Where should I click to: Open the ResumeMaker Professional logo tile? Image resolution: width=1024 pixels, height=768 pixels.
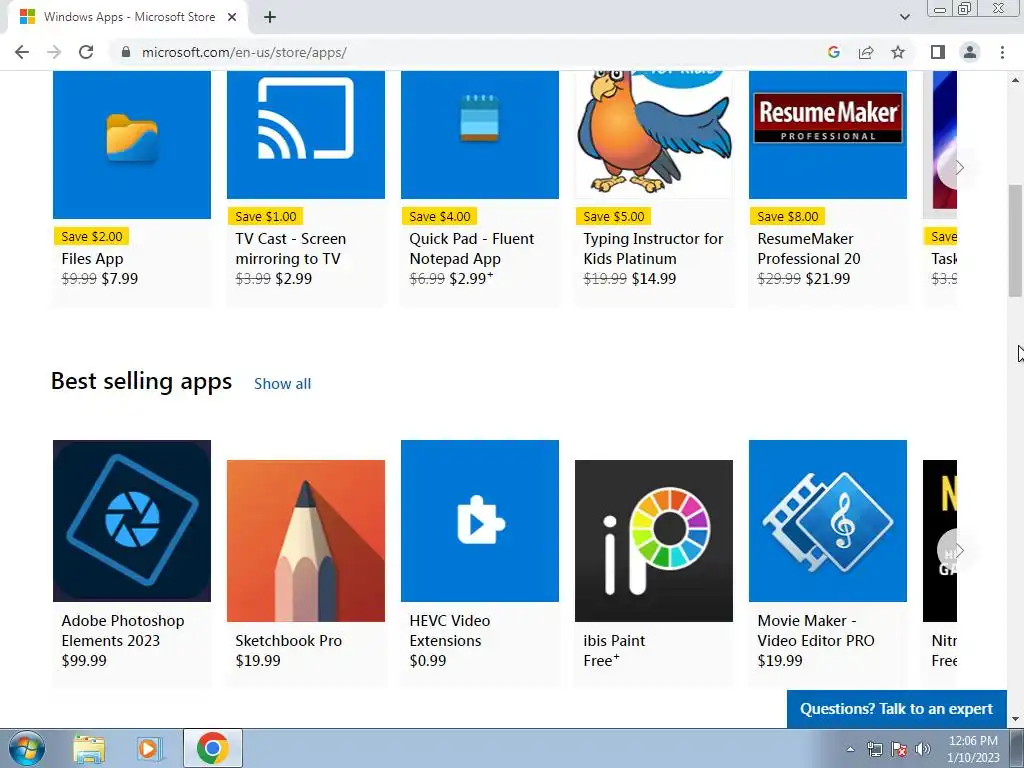(828, 135)
